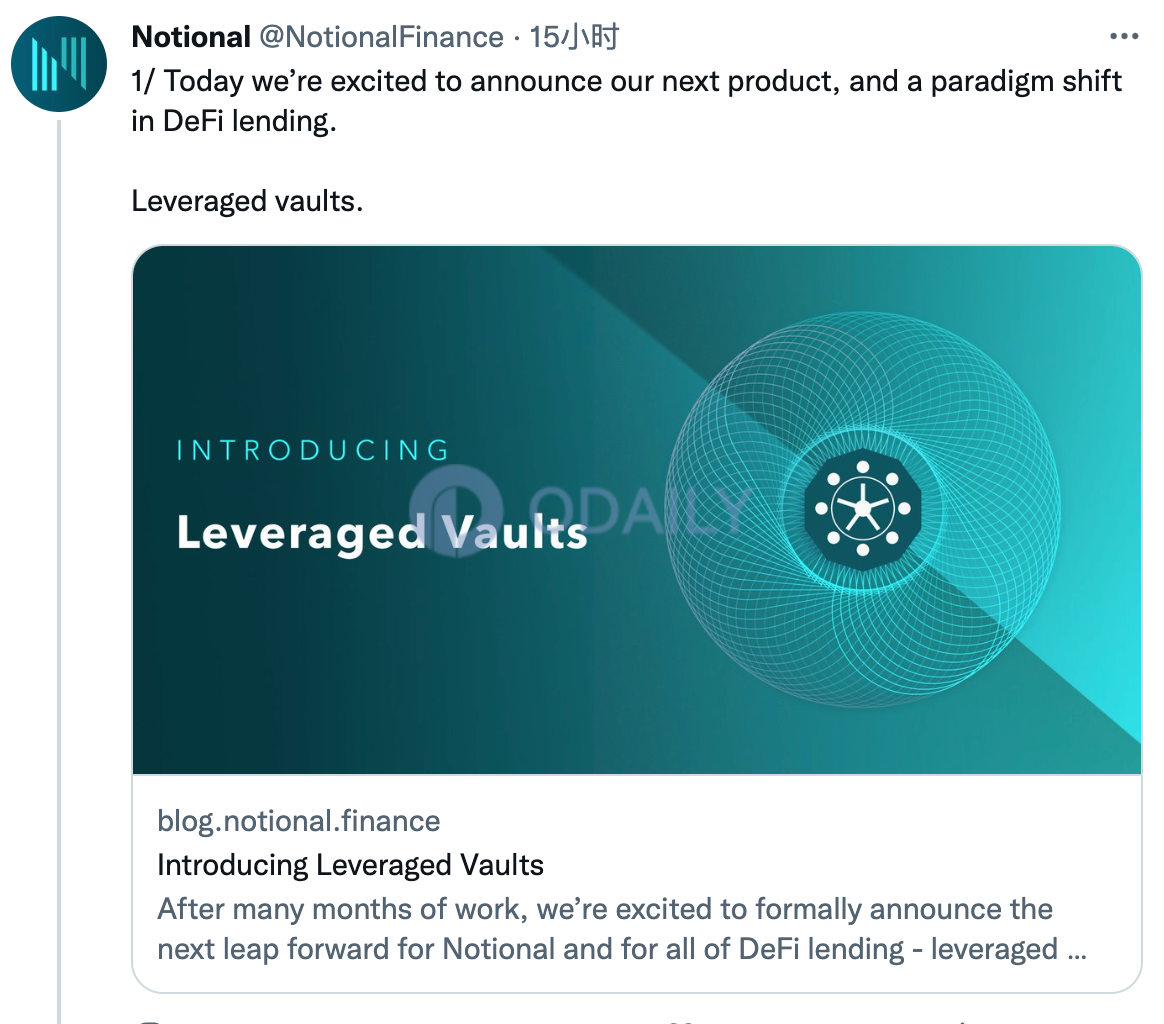Click the 'in DeFi lending.' tweet line
The width and height of the screenshot is (1164, 1024).
pyautogui.click(x=234, y=121)
